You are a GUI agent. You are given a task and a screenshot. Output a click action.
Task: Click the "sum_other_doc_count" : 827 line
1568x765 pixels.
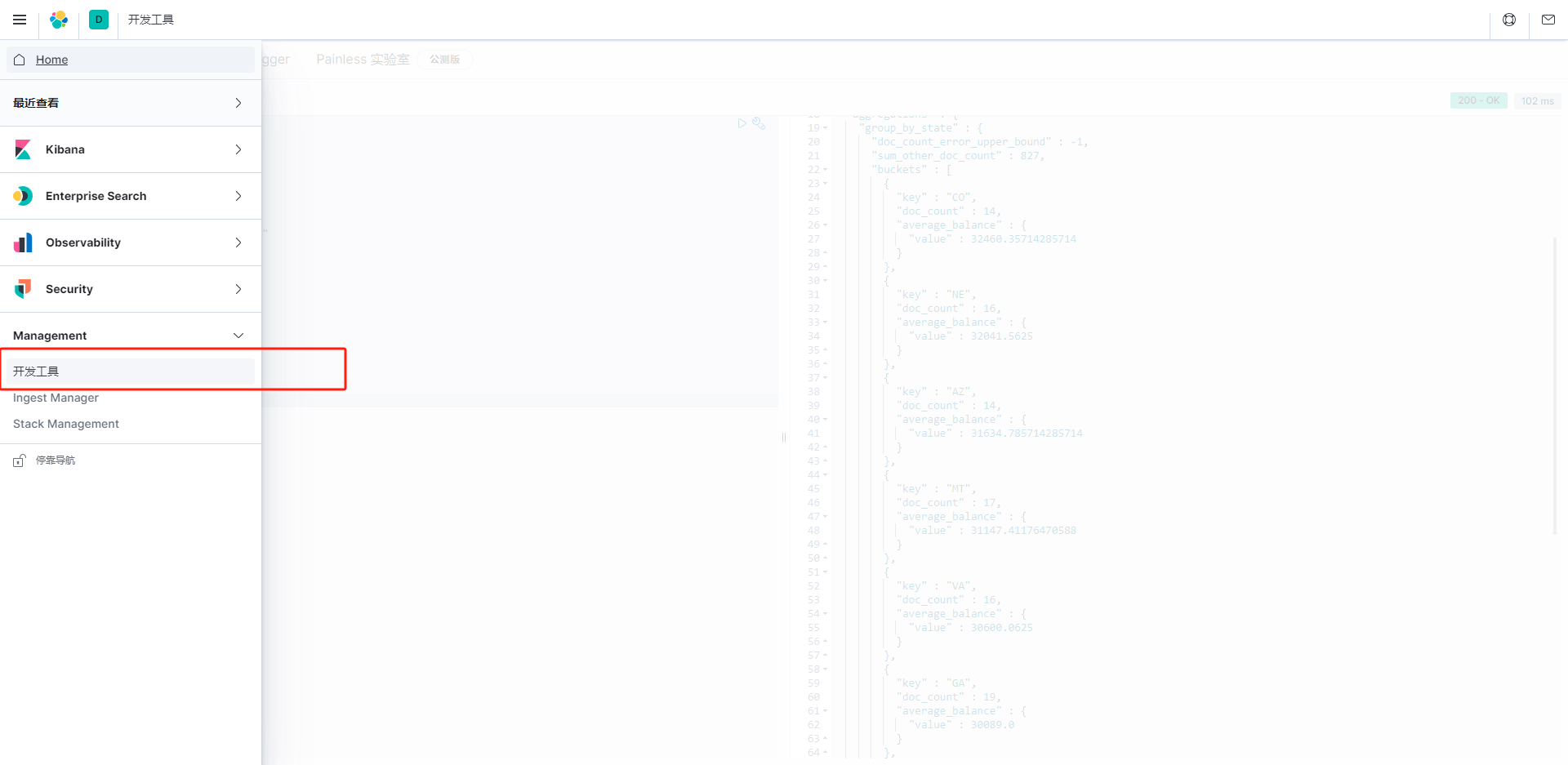pyautogui.click(x=958, y=156)
